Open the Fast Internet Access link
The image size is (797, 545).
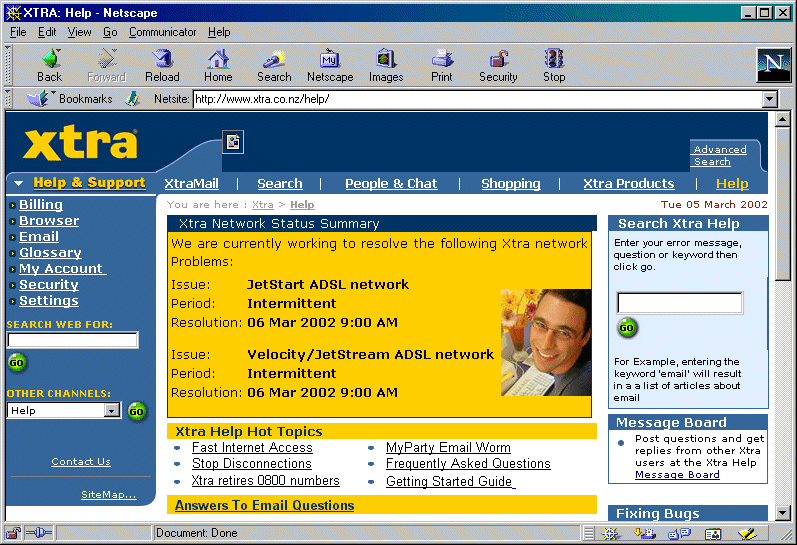[x=252, y=448]
